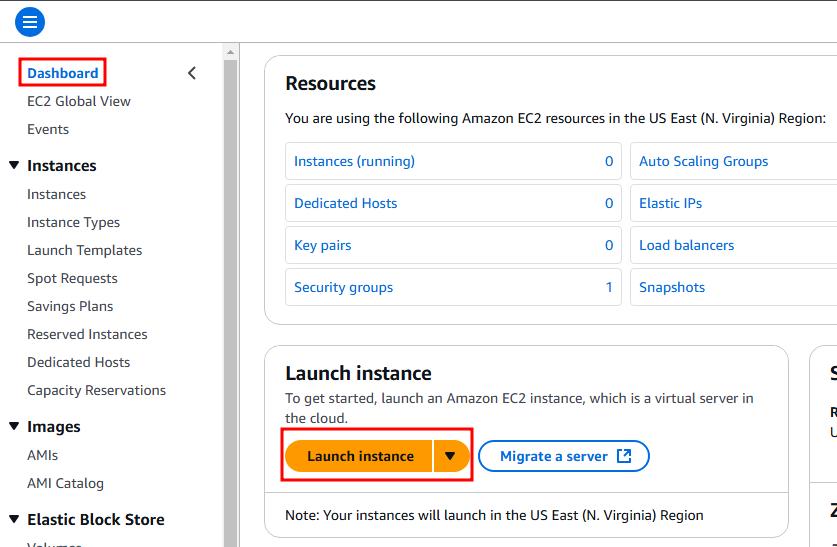Collapse the Images section triangle
Image resolution: width=837 pixels, height=547 pixels.
coord(14,426)
